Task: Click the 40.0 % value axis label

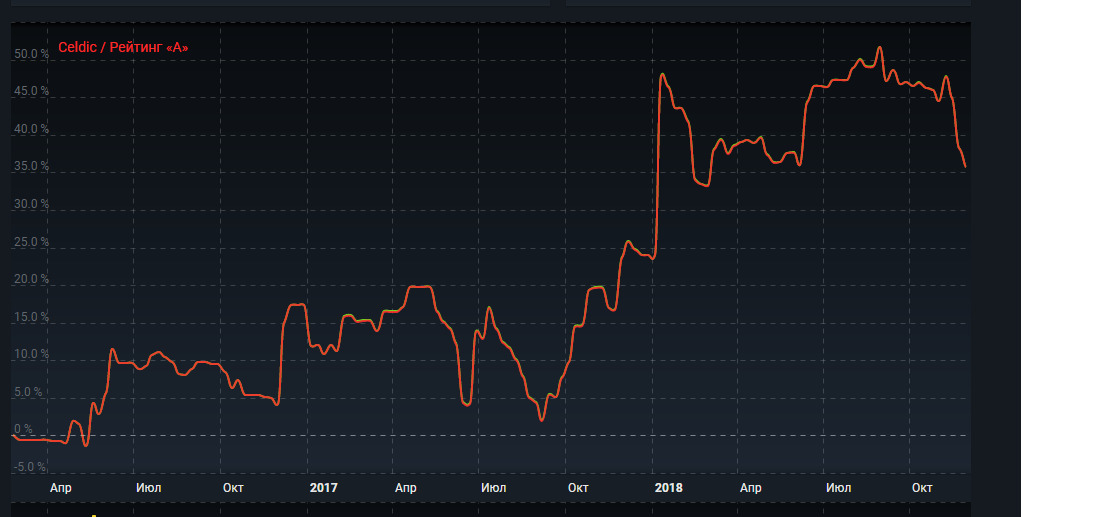Action: 30,129
